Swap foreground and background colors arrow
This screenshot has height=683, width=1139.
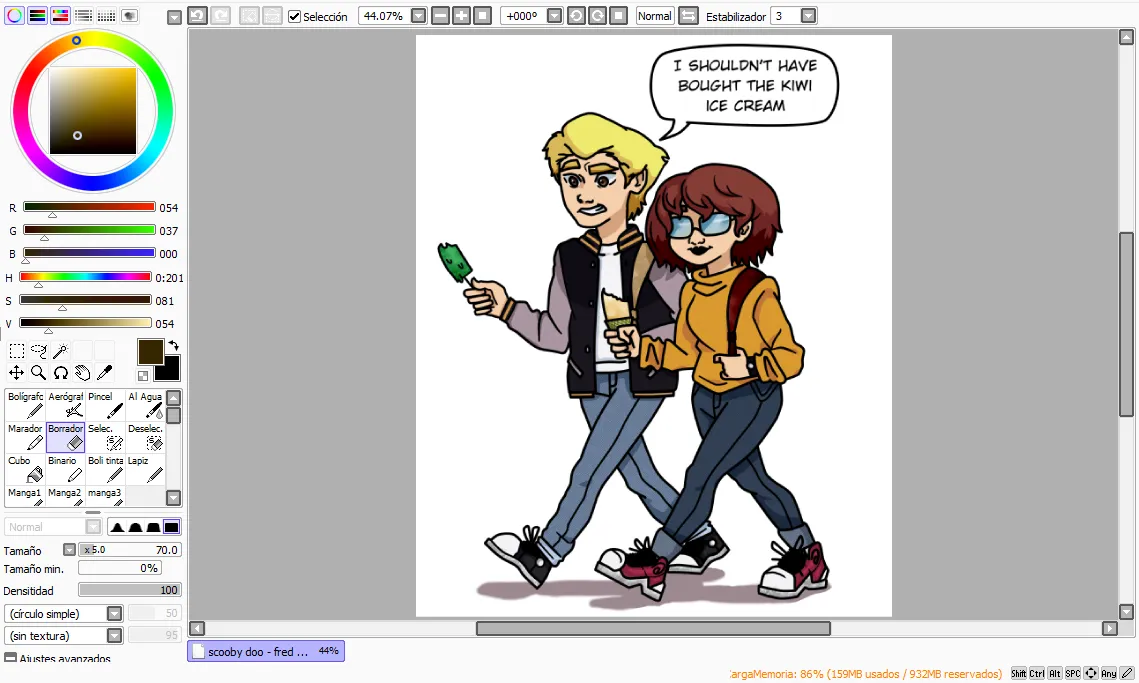tap(174, 346)
